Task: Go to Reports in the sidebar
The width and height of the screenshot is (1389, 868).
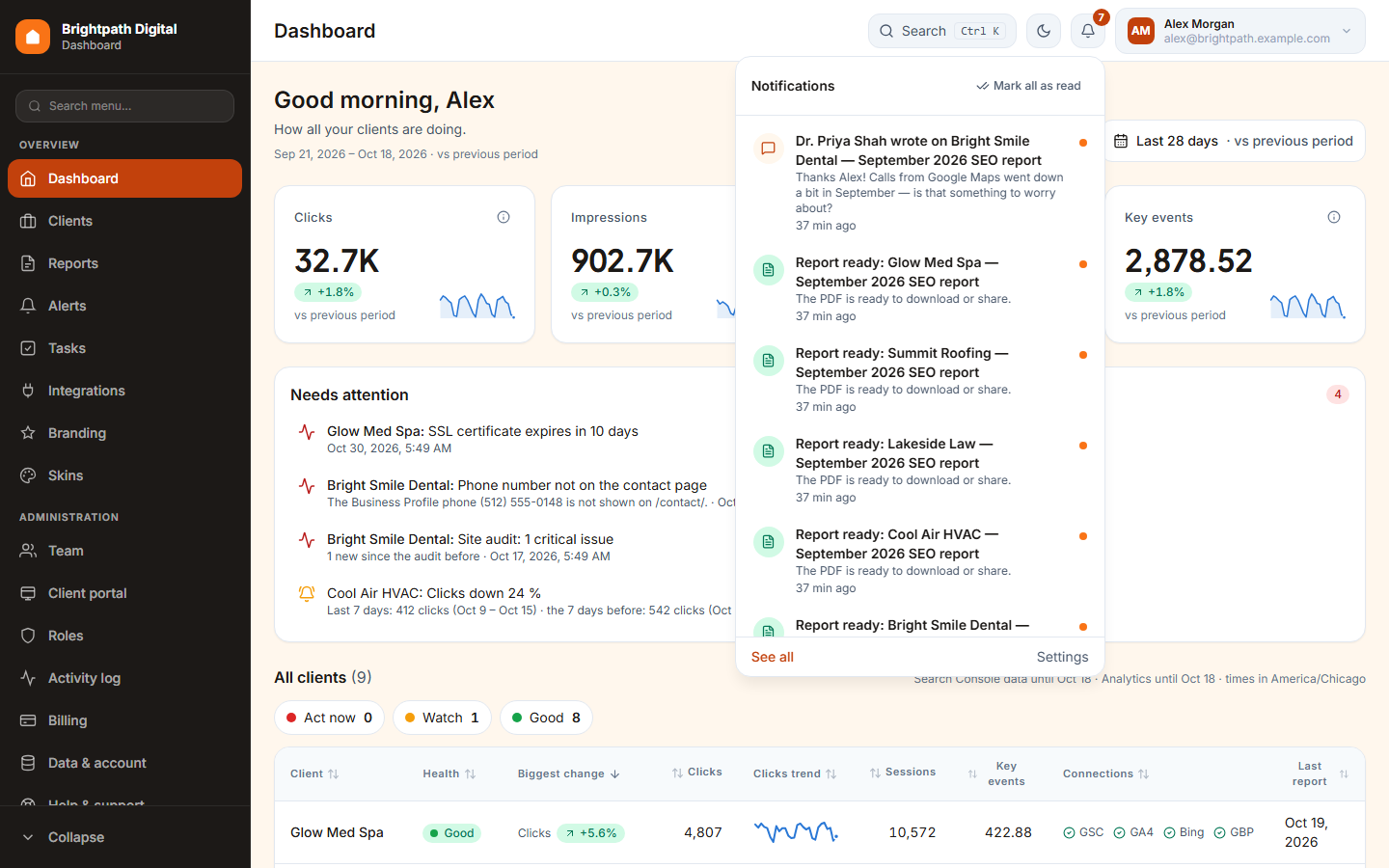Action: point(124,263)
